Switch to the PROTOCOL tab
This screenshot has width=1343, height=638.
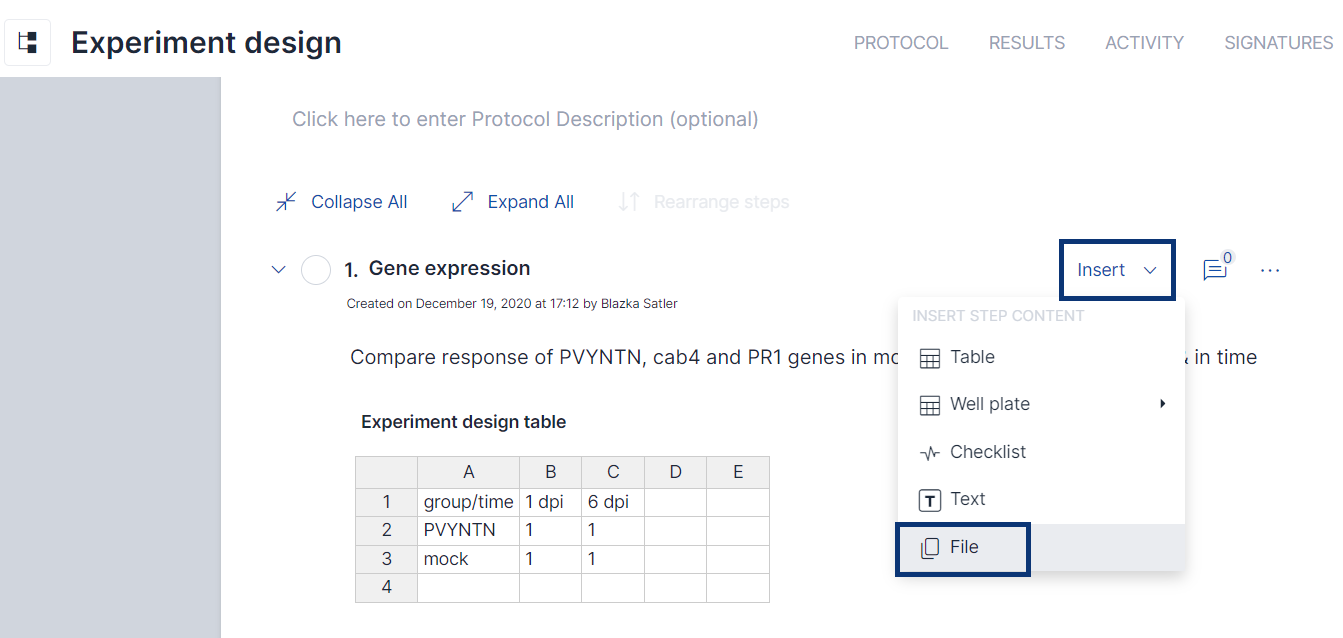(901, 42)
